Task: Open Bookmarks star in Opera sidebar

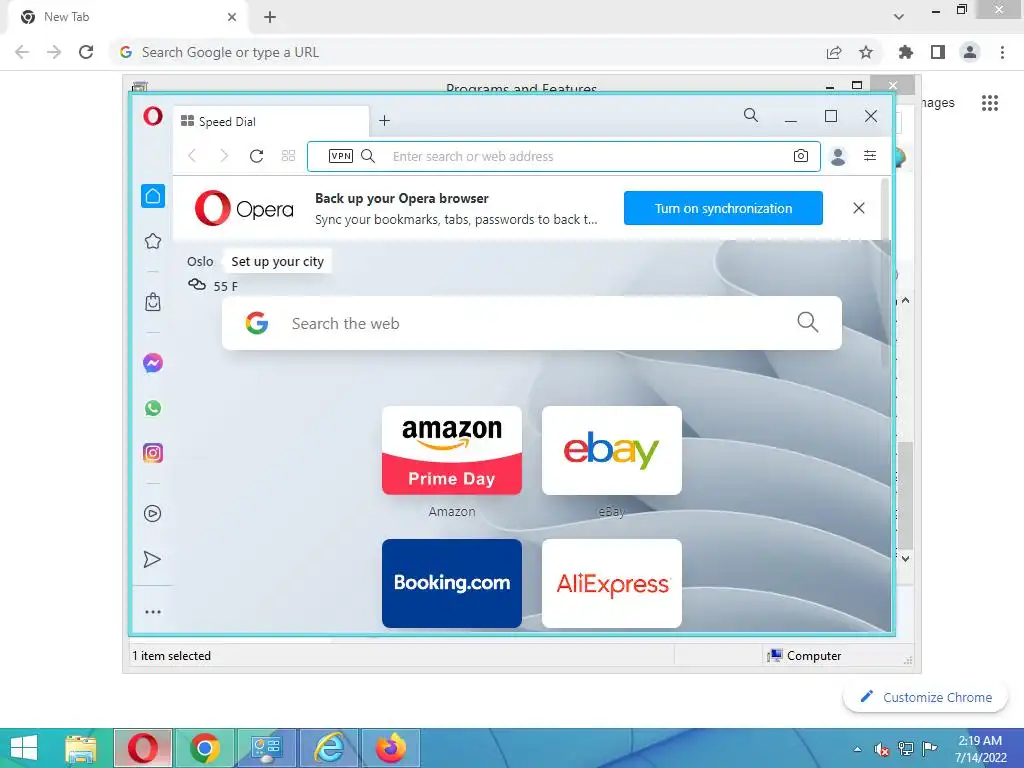Action: pos(153,241)
